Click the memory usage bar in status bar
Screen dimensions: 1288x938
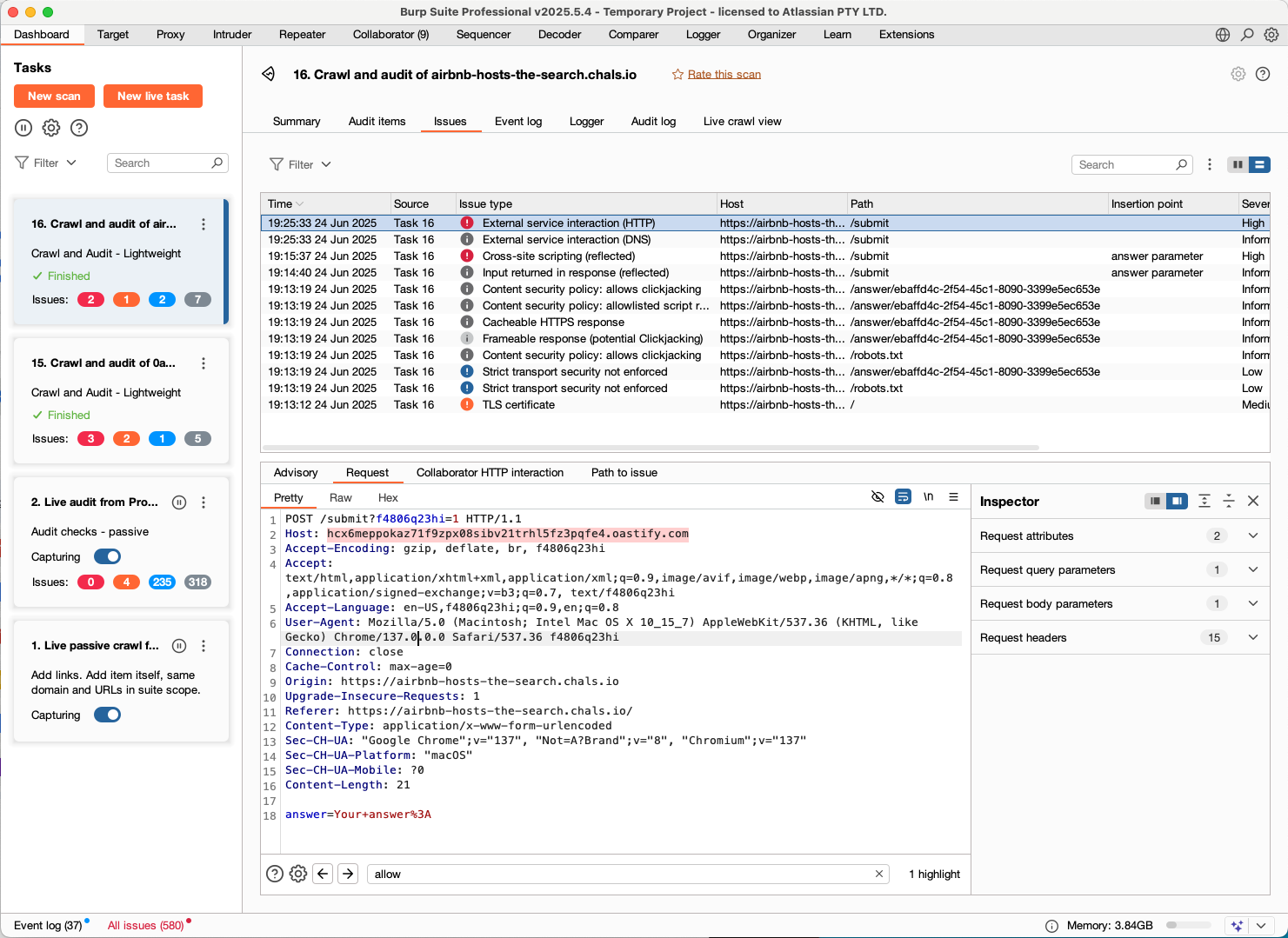tap(1188, 925)
